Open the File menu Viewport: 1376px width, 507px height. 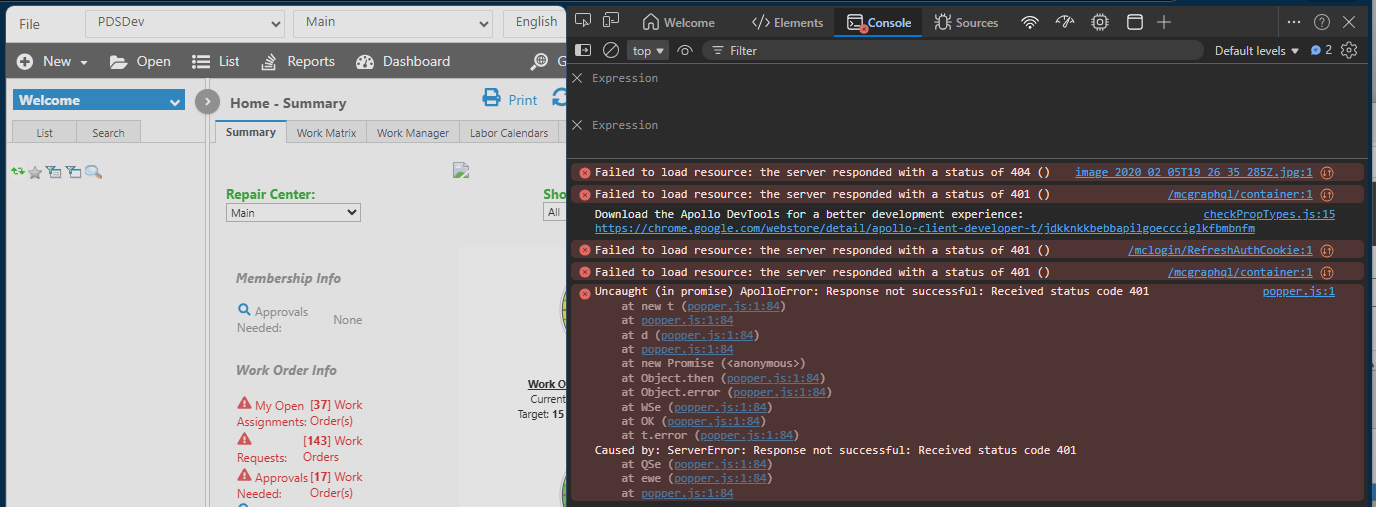[x=29, y=24]
